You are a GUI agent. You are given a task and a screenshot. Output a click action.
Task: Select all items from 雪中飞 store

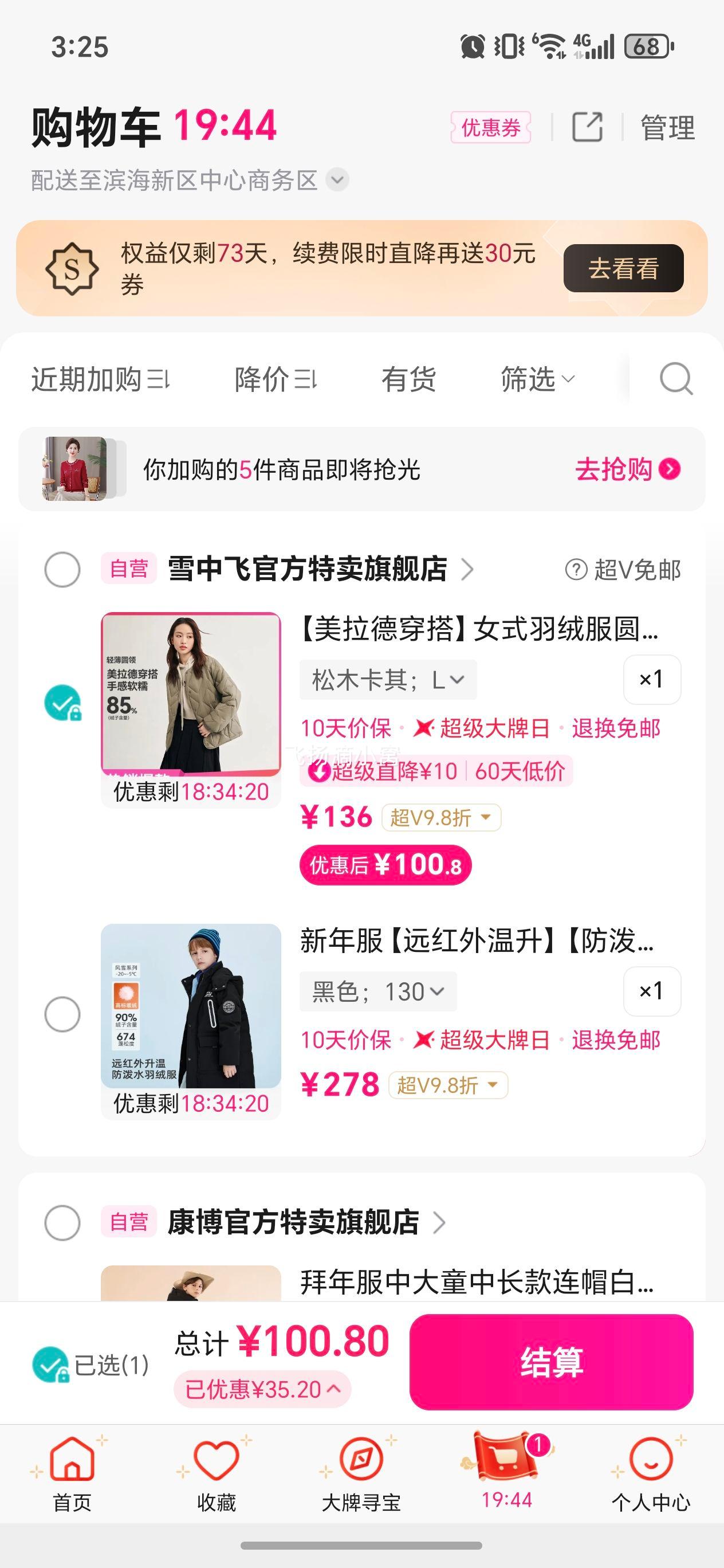[x=62, y=570]
